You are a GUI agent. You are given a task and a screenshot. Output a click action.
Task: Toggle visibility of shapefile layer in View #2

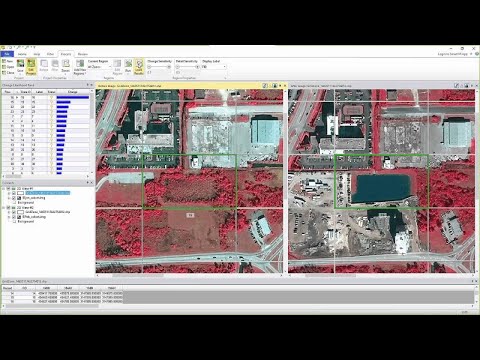click(x=14, y=212)
